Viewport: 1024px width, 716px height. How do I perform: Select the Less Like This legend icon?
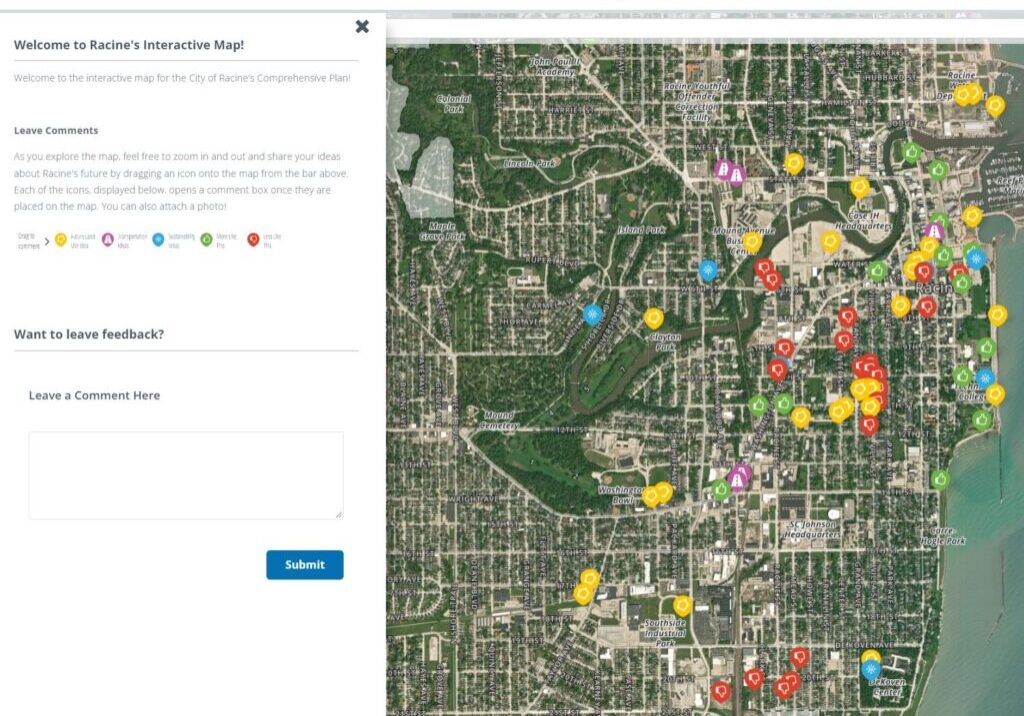(x=254, y=239)
